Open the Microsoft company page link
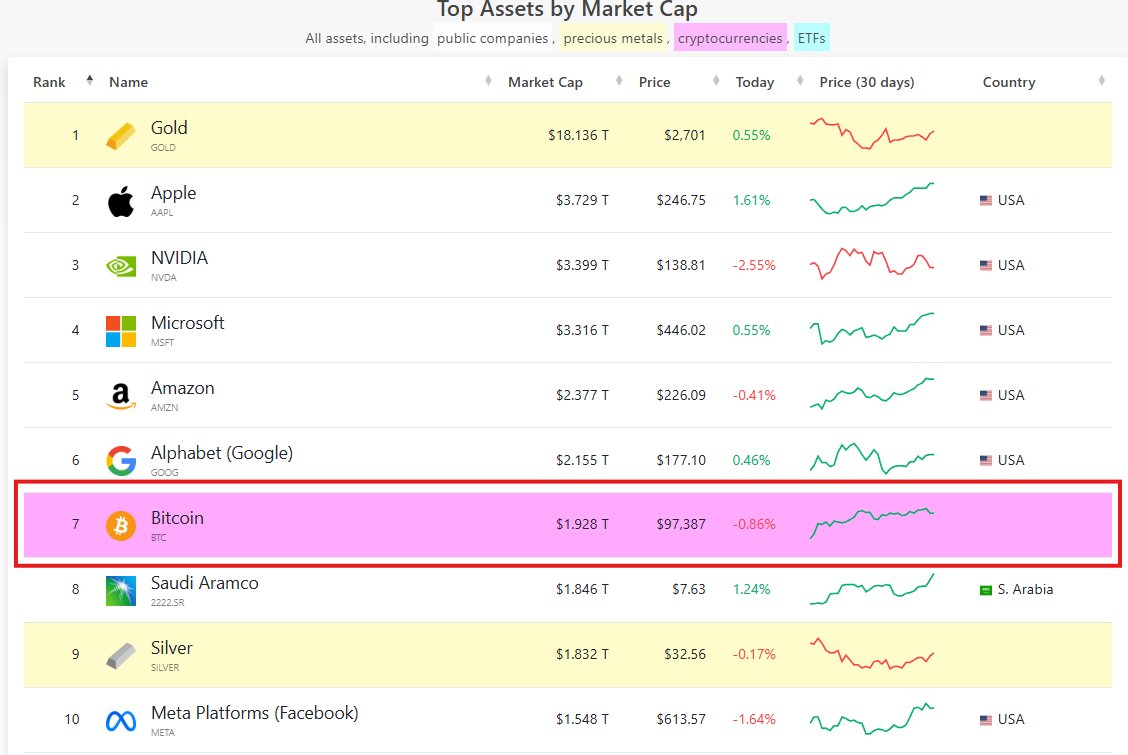1128x755 pixels. point(188,323)
